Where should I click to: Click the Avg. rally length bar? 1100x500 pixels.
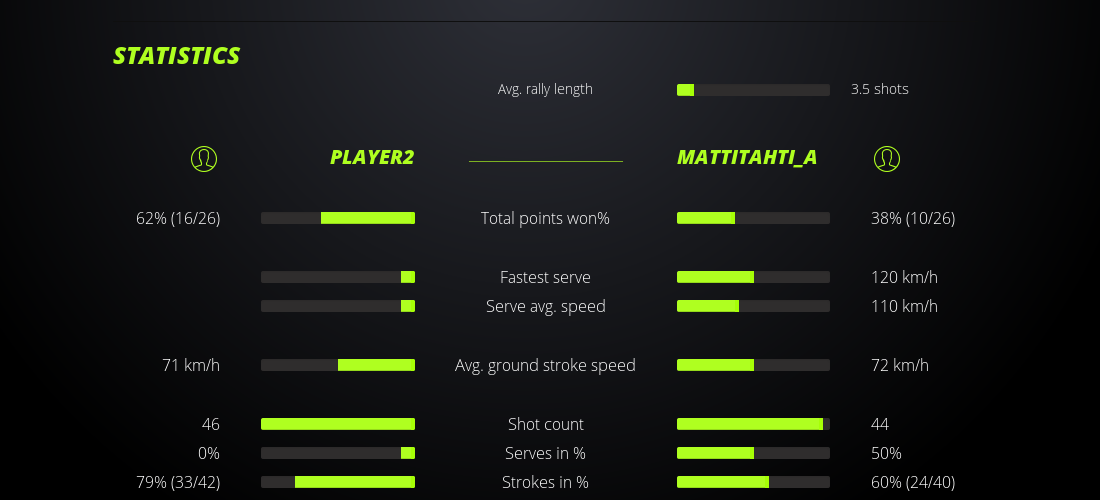coord(753,90)
